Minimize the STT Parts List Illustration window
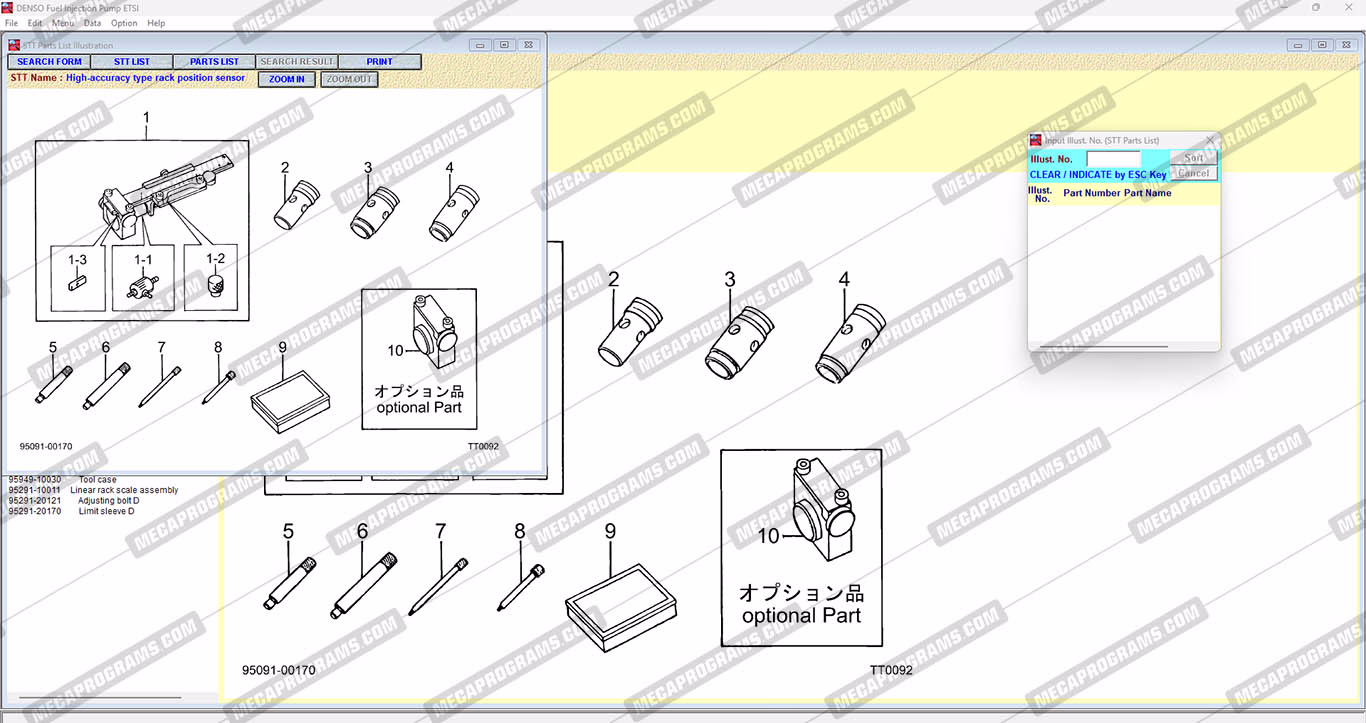1366x723 pixels. click(x=481, y=45)
